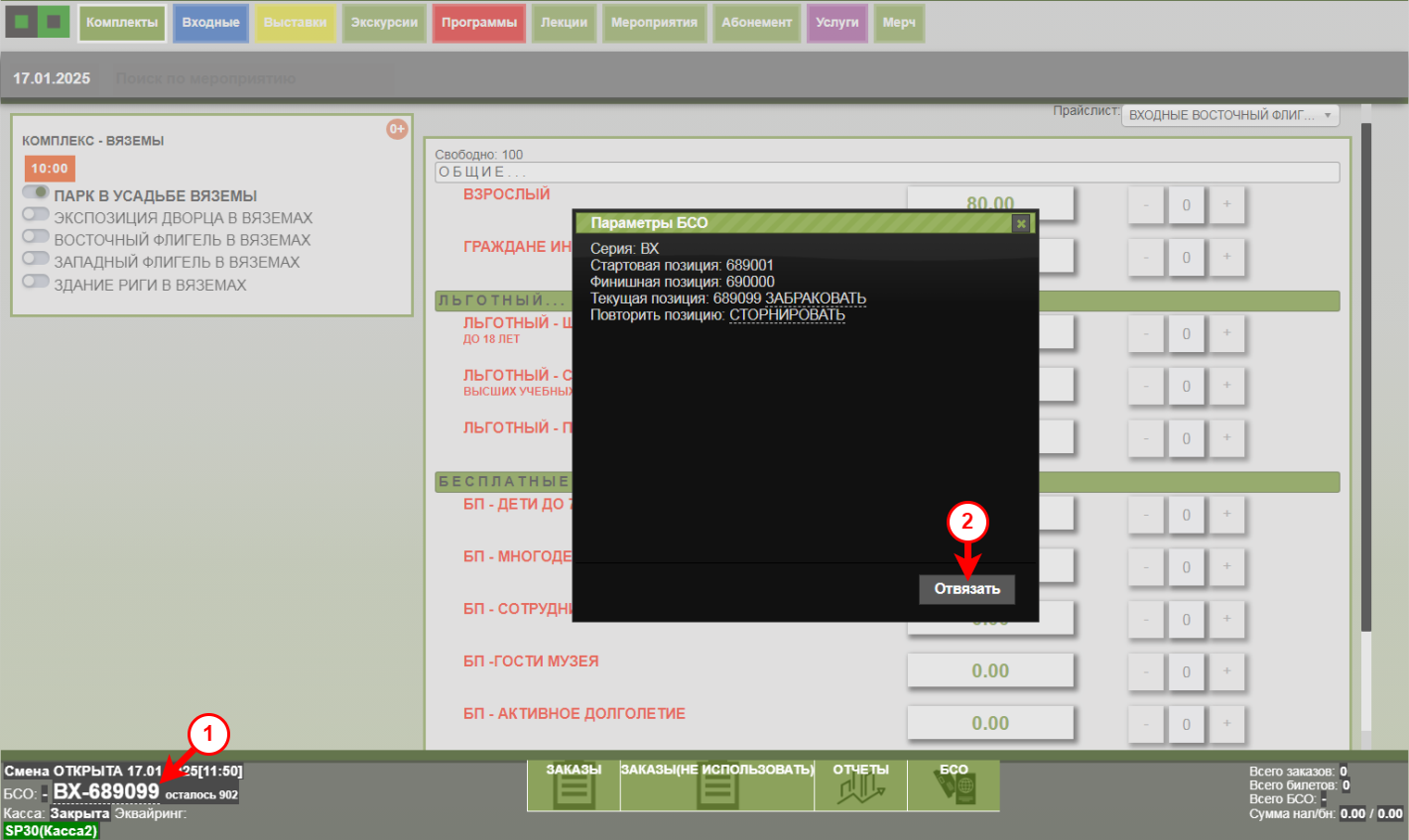
Task: Increase БП - АКТИВНОЕ ДОЛГОЛЕТИЕ ticket count
Action: click(1226, 724)
